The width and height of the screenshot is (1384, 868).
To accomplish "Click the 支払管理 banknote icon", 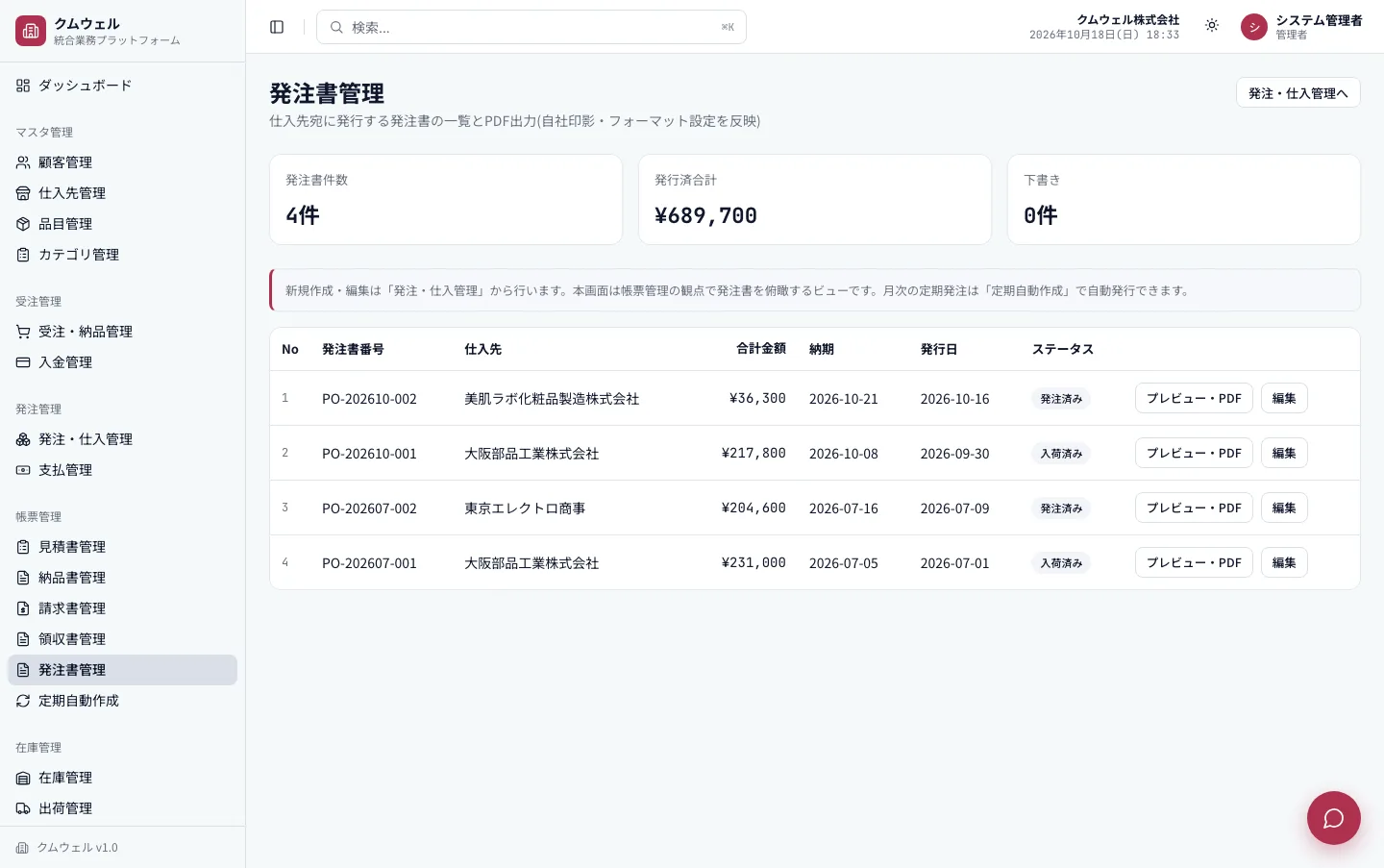I will coord(23,470).
